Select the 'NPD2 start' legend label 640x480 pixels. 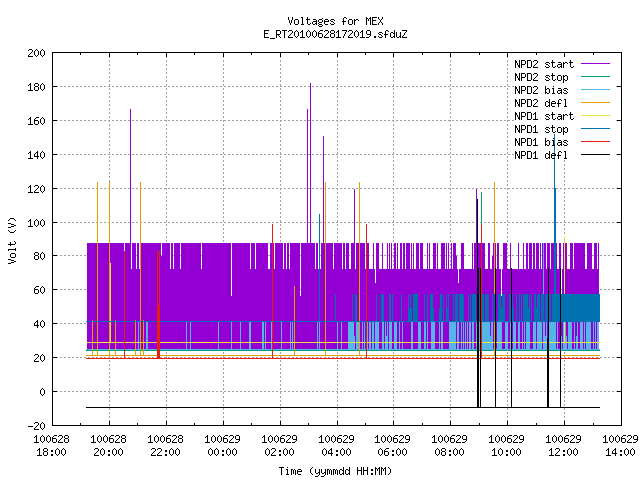click(544, 64)
